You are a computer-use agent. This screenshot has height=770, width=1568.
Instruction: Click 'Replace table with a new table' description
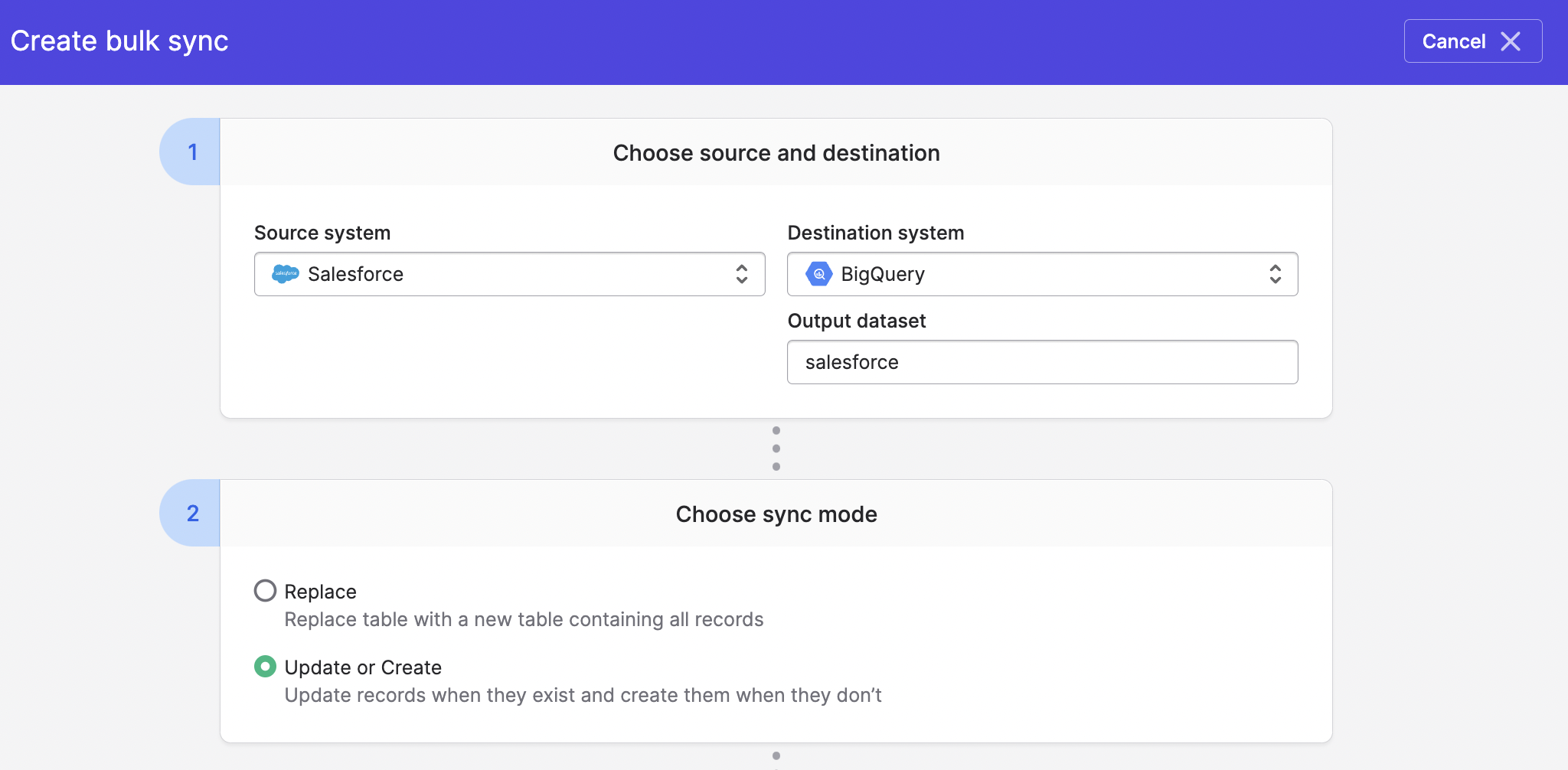tap(524, 619)
